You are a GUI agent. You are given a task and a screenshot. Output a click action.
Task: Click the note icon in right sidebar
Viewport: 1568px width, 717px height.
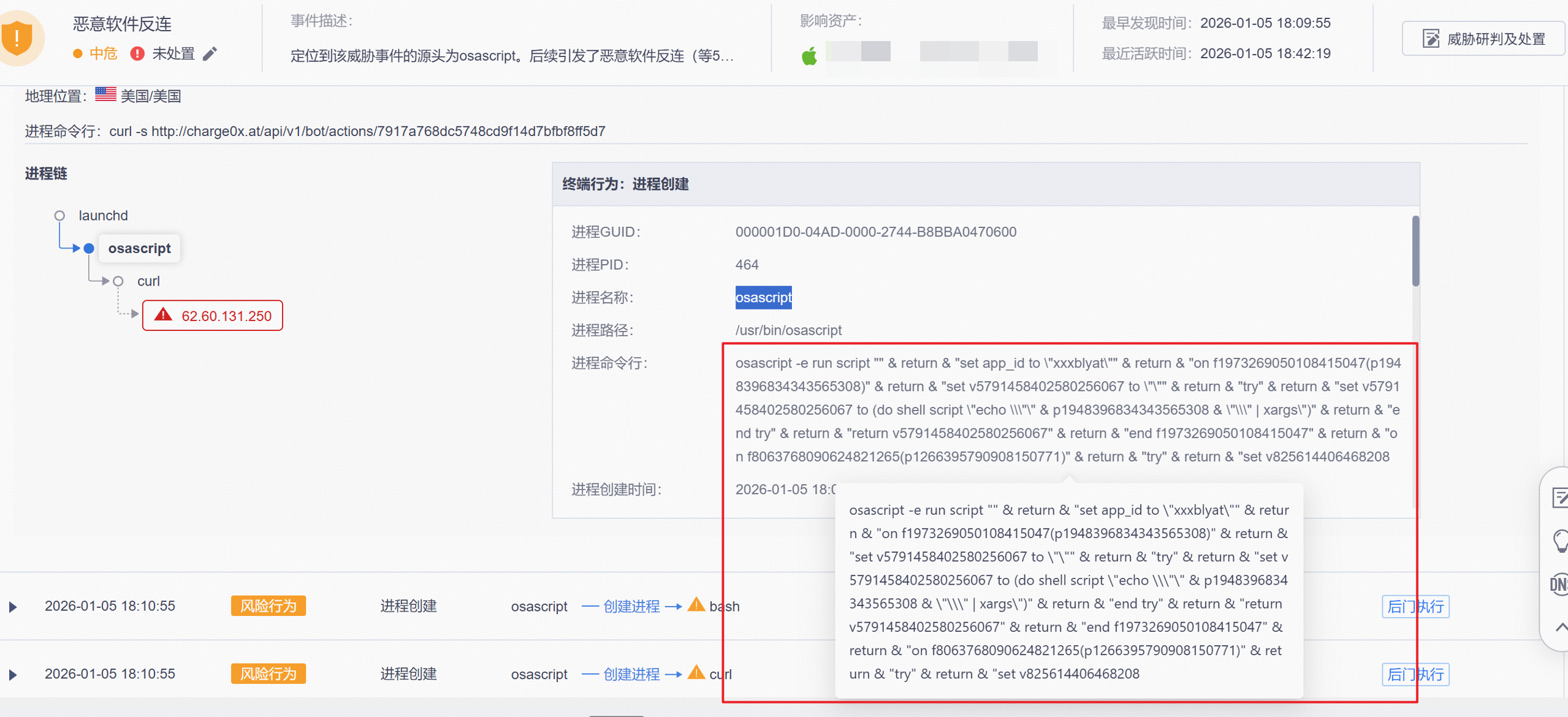pos(1559,497)
